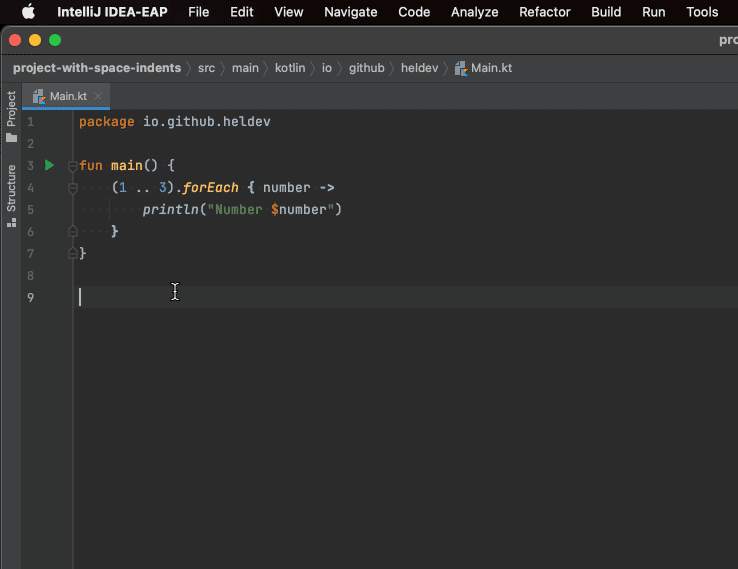Click the "Number" string literal text
Screen dimensions: 738x569
[239, 209]
